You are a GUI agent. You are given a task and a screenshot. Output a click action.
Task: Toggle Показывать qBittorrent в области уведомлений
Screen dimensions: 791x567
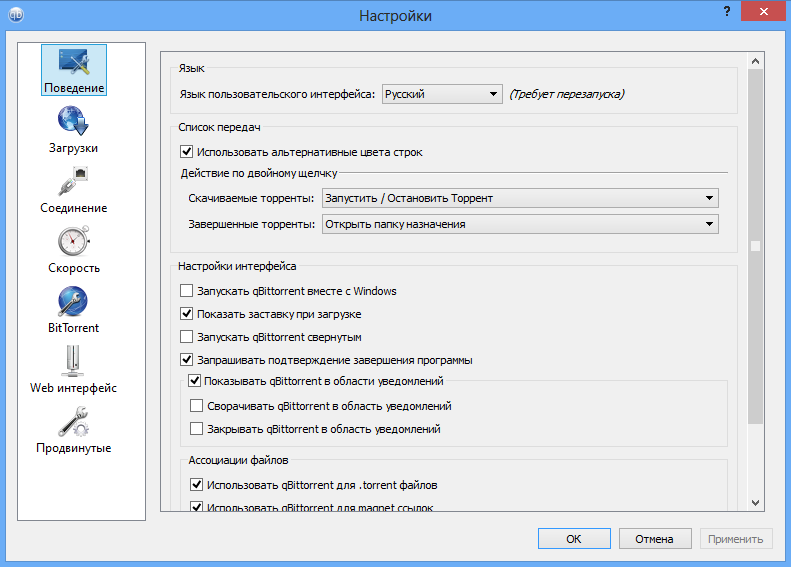tap(194, 380)
